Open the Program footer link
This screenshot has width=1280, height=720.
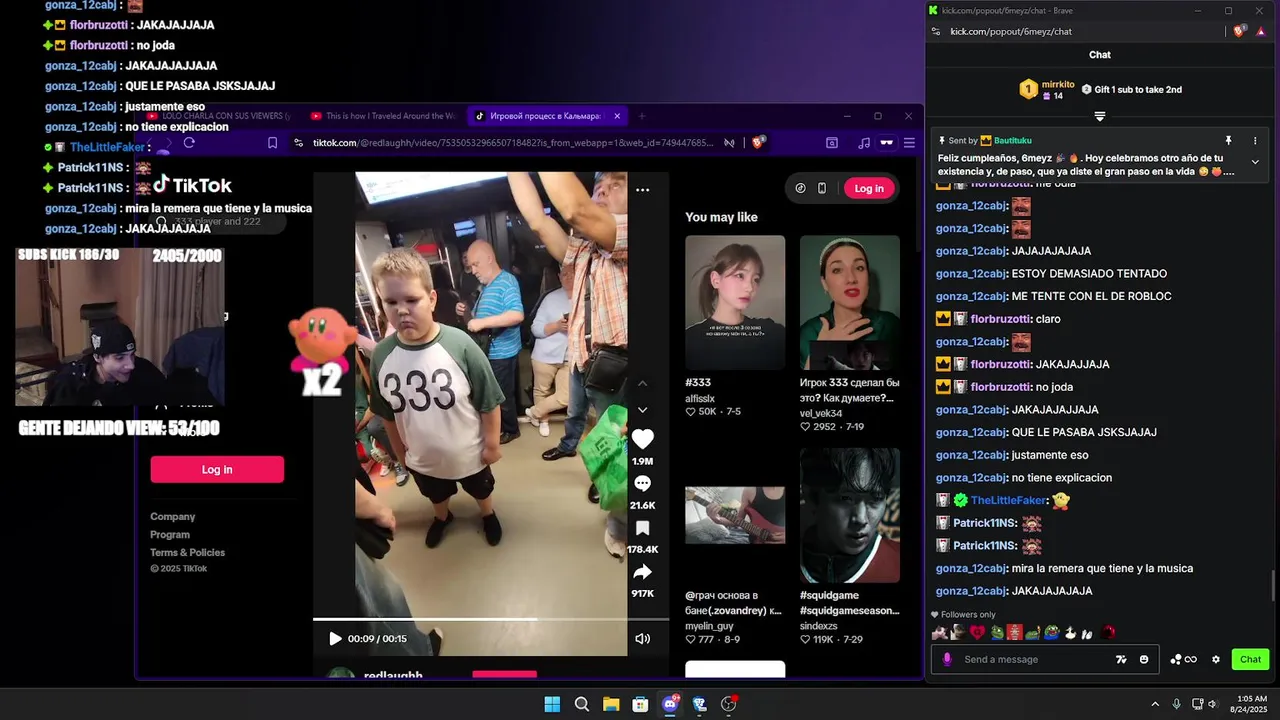click(170, 535)
